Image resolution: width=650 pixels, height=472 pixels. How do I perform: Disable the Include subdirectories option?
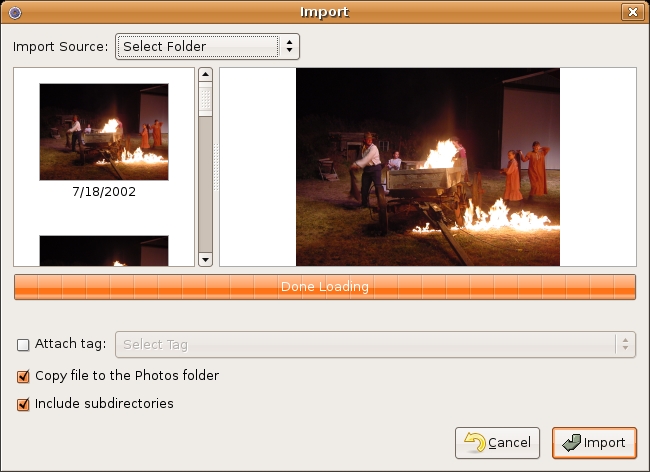click(23, 405)
